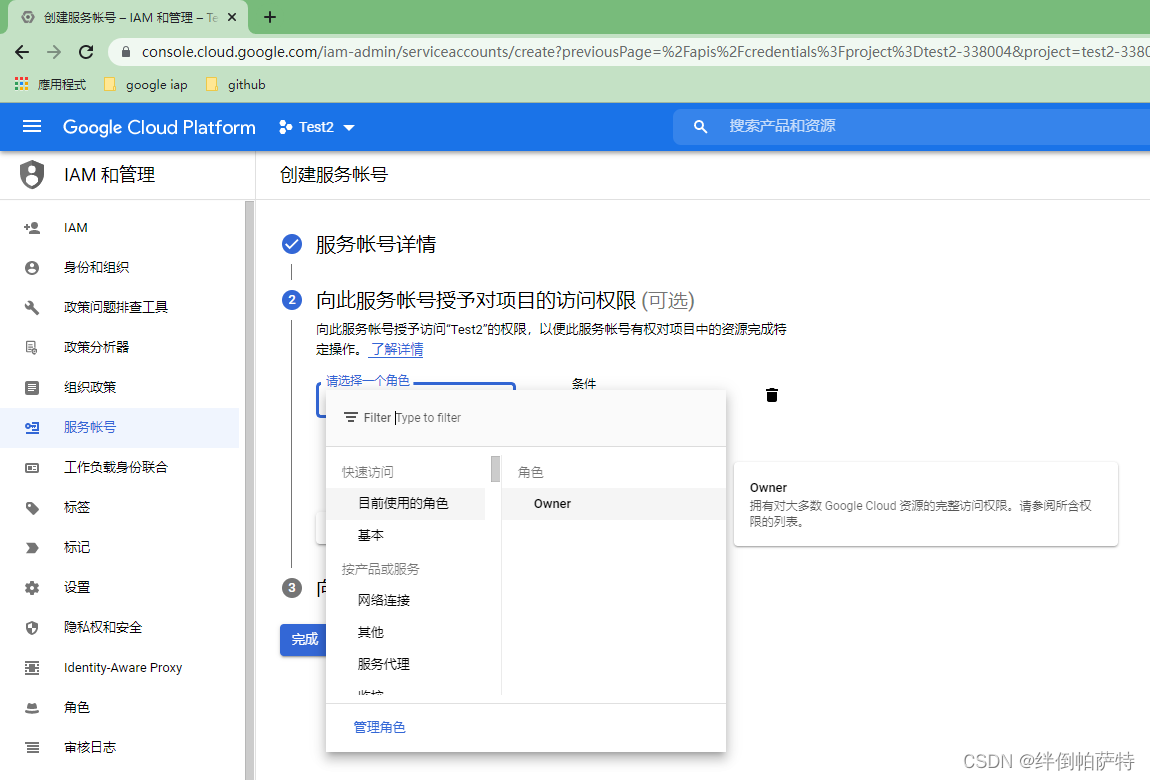1150x780 pixels.
Task: Click the role category list scrollbar
Action: coord(495,469)
